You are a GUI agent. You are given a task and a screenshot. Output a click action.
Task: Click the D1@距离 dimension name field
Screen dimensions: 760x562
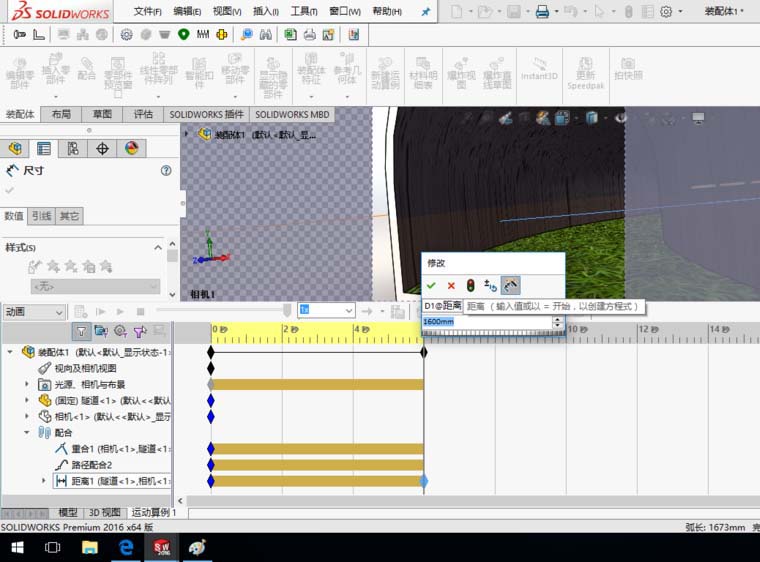click(x=443, y=306)
